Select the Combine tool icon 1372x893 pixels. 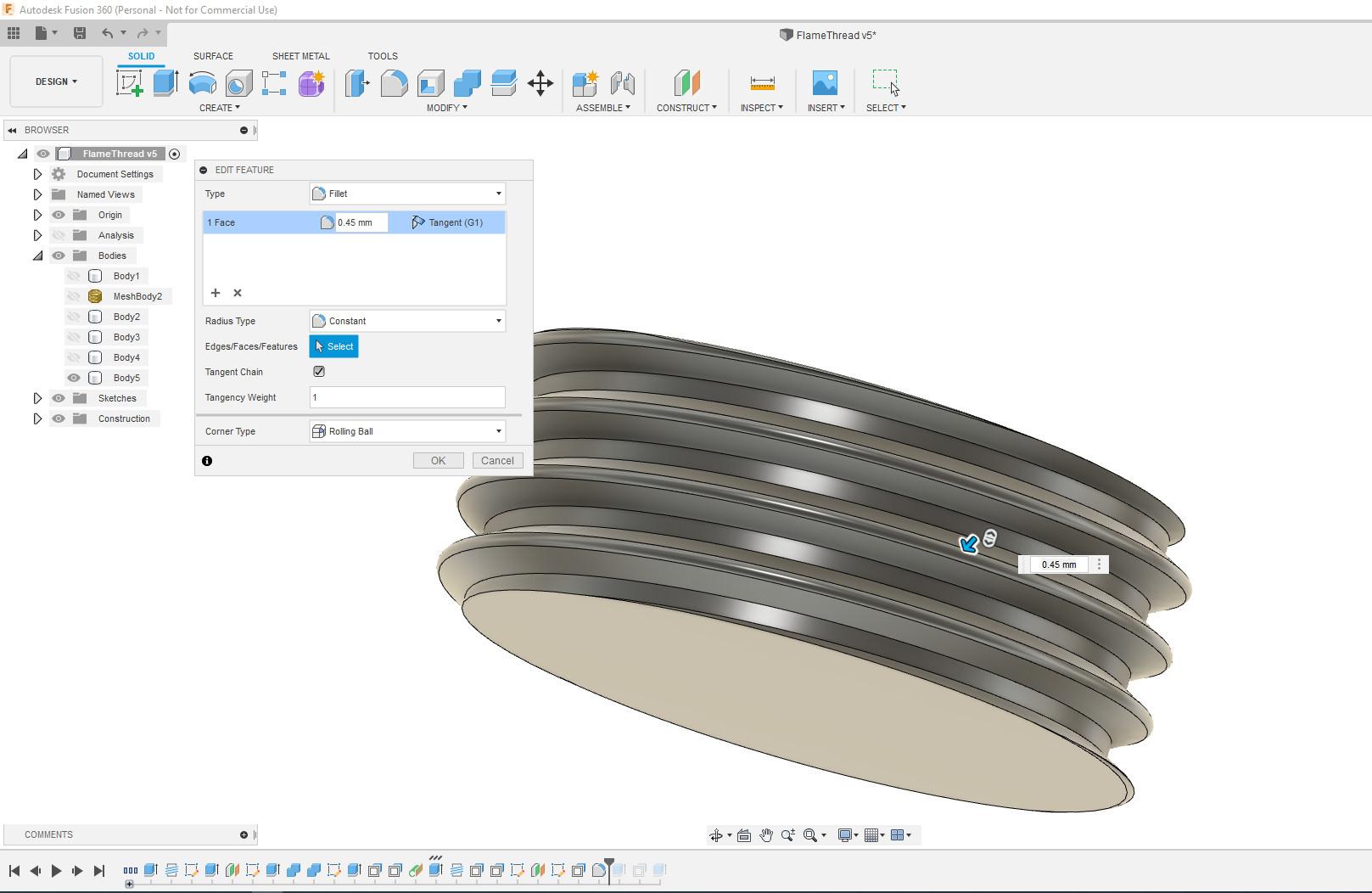[x=467, y=83]
